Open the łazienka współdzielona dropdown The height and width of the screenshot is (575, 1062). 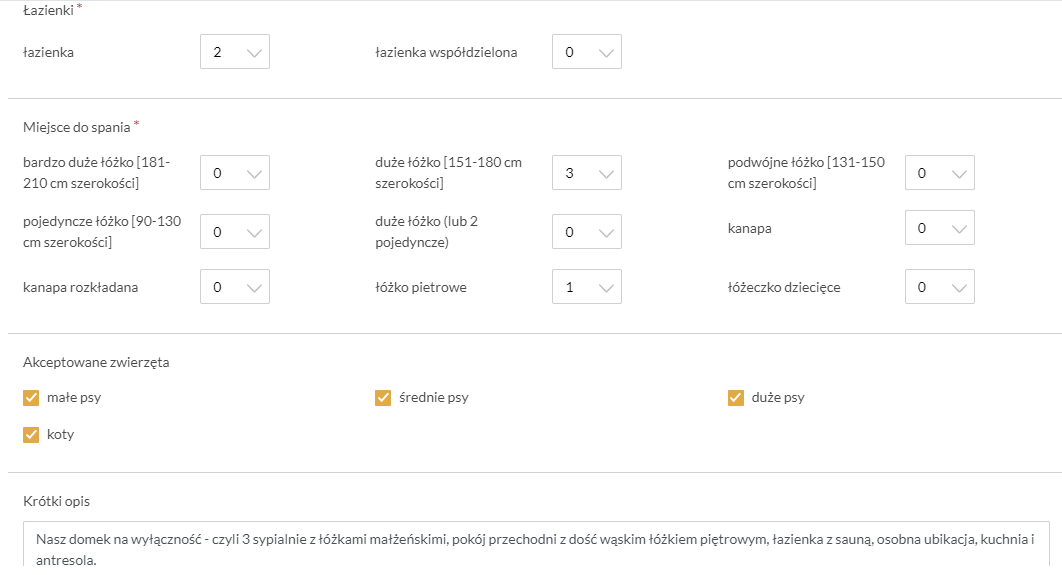pos(587,52)
